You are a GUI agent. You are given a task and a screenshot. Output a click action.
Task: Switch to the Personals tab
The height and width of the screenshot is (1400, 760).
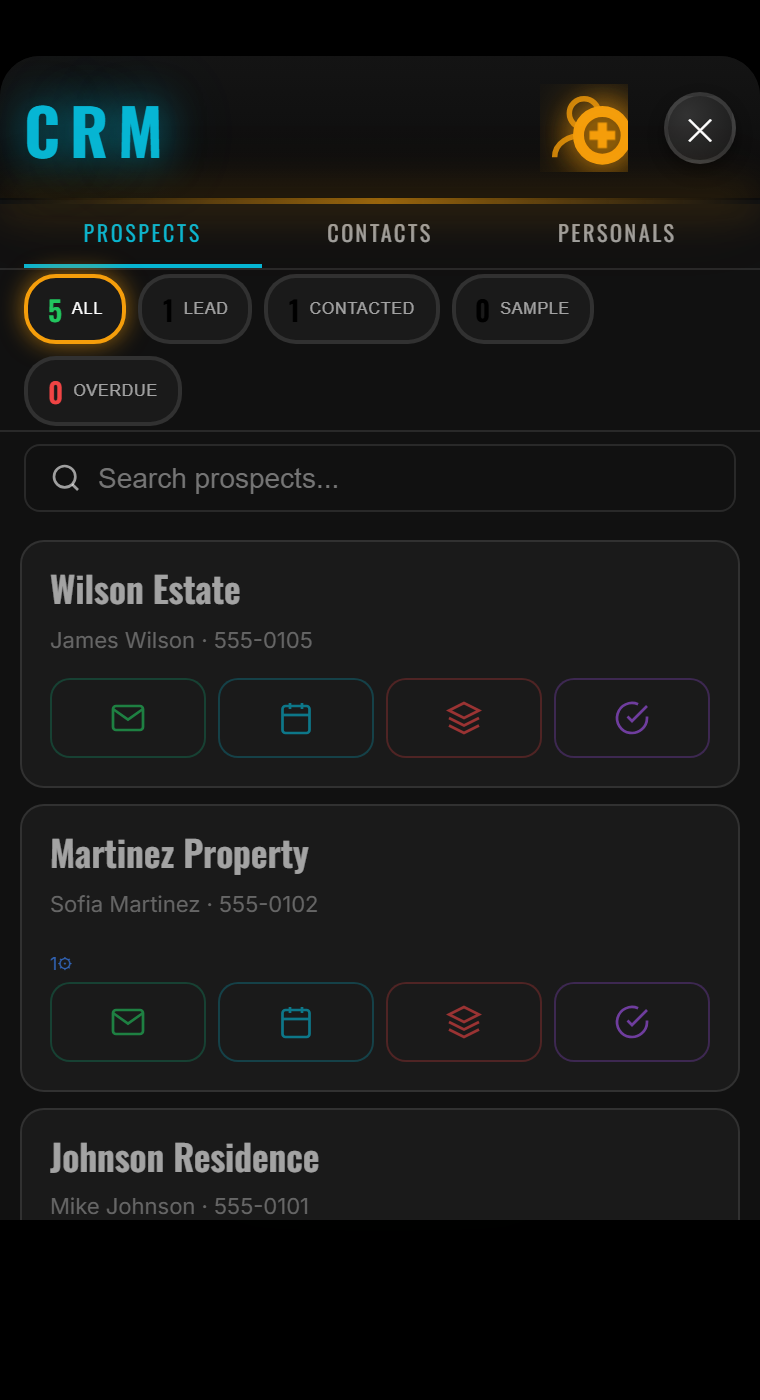[x=616, y=234]
